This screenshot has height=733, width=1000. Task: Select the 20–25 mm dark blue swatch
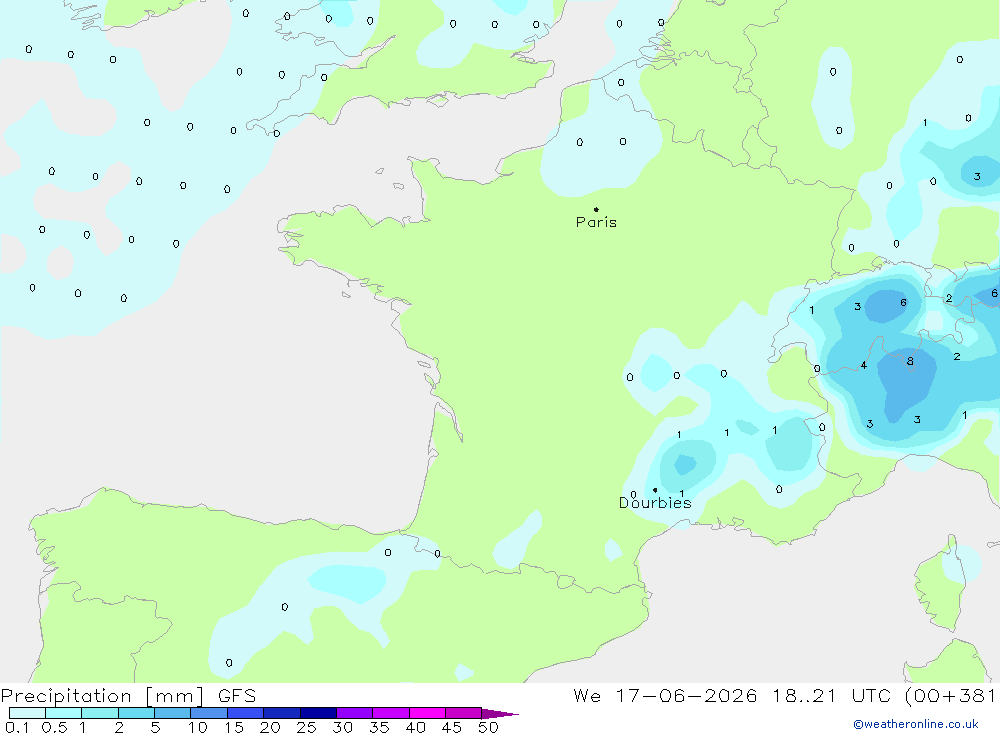pos(282,713)
